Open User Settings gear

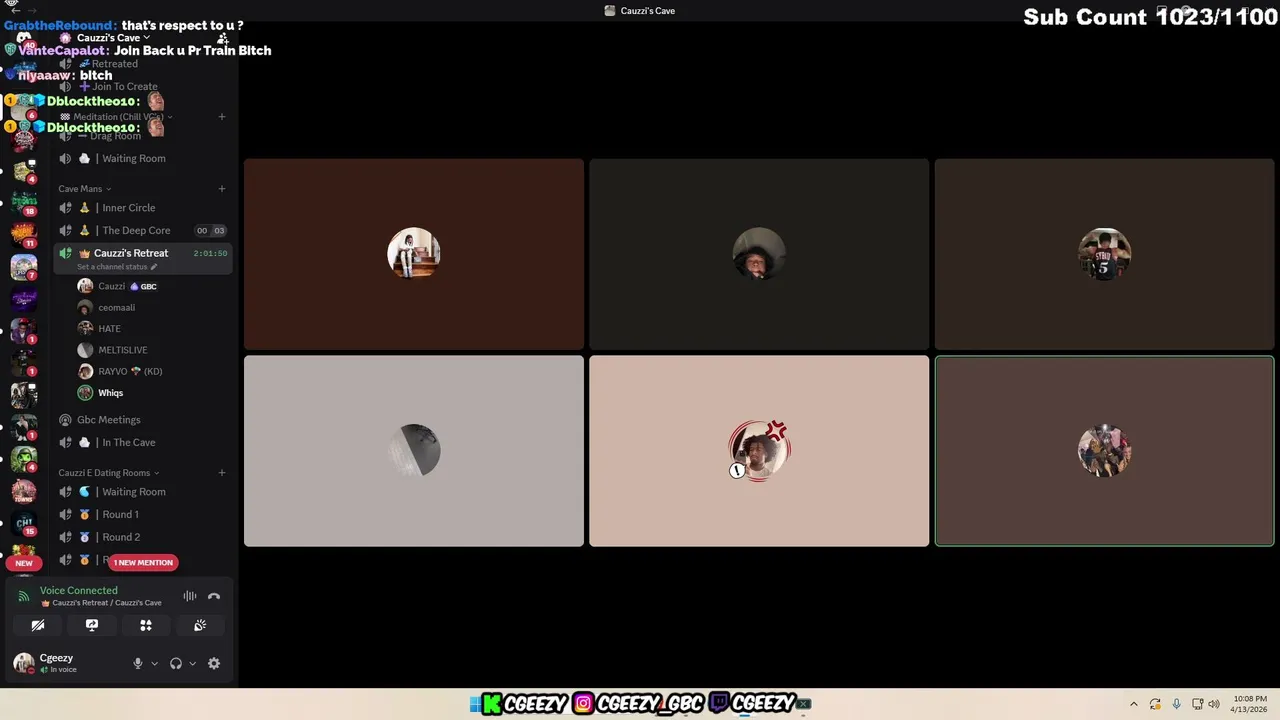tap(214, 663)
